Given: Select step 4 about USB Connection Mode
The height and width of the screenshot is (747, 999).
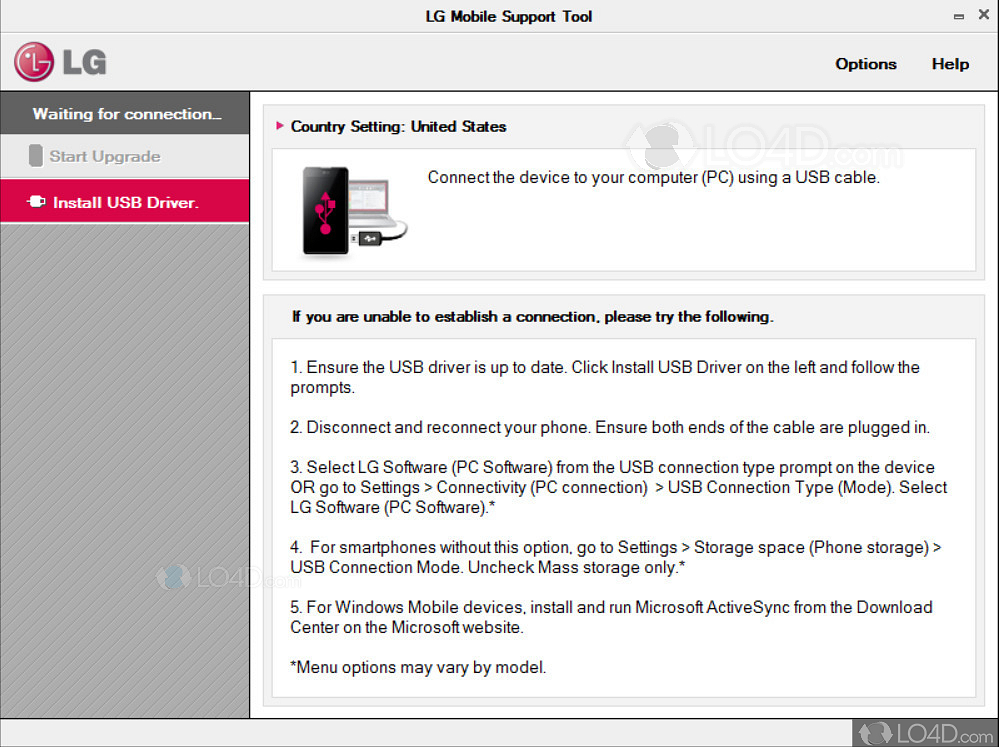Looking at the screenshot, I should click(615, 557).
